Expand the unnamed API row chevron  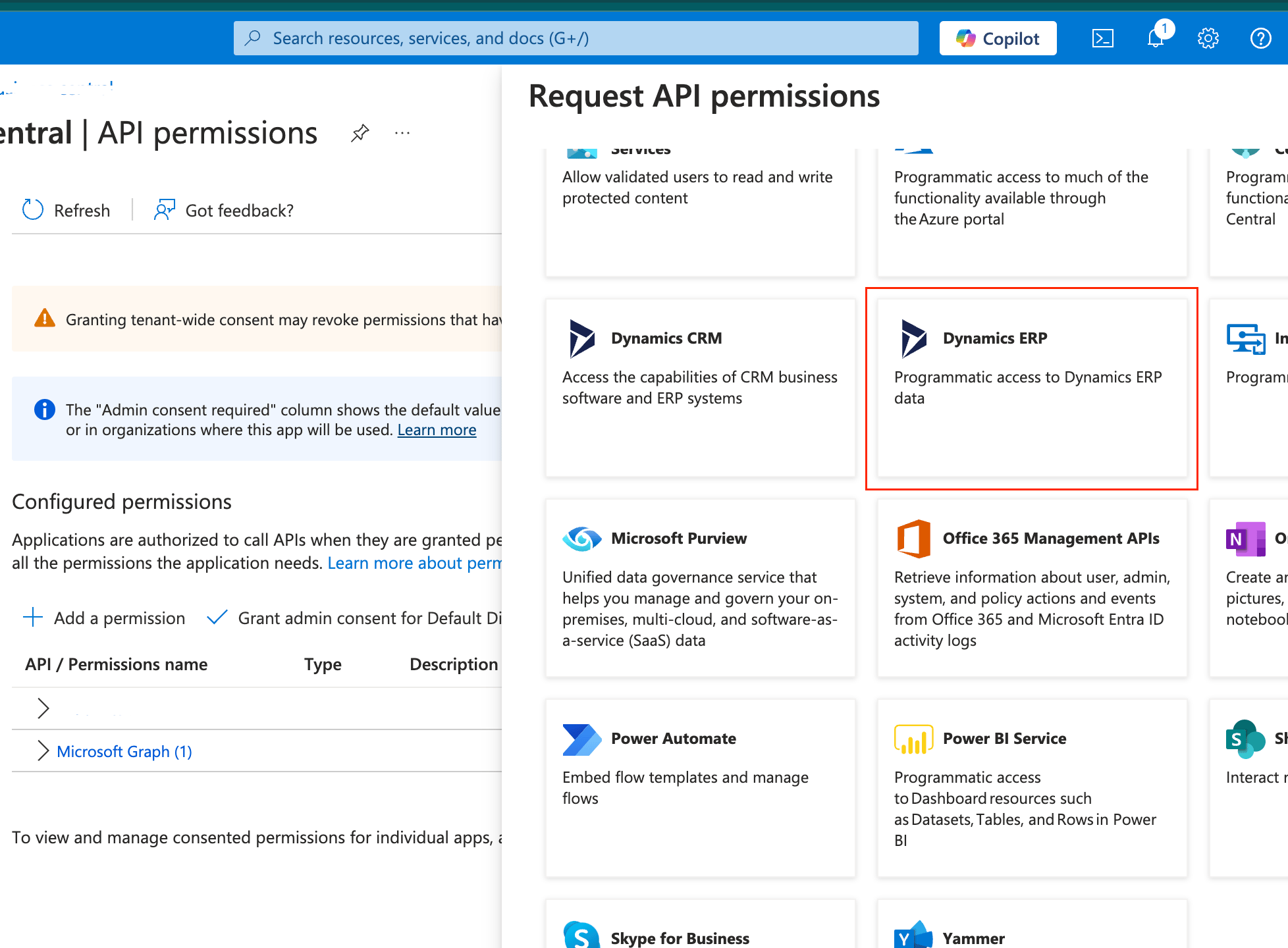[x=43, y=708]
